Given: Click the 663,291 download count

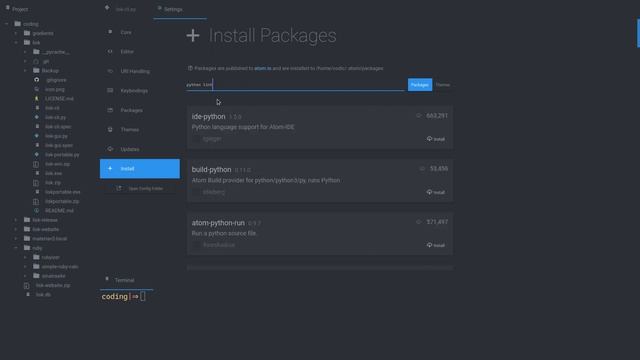Looking at the screenshot, I should 437,116.
